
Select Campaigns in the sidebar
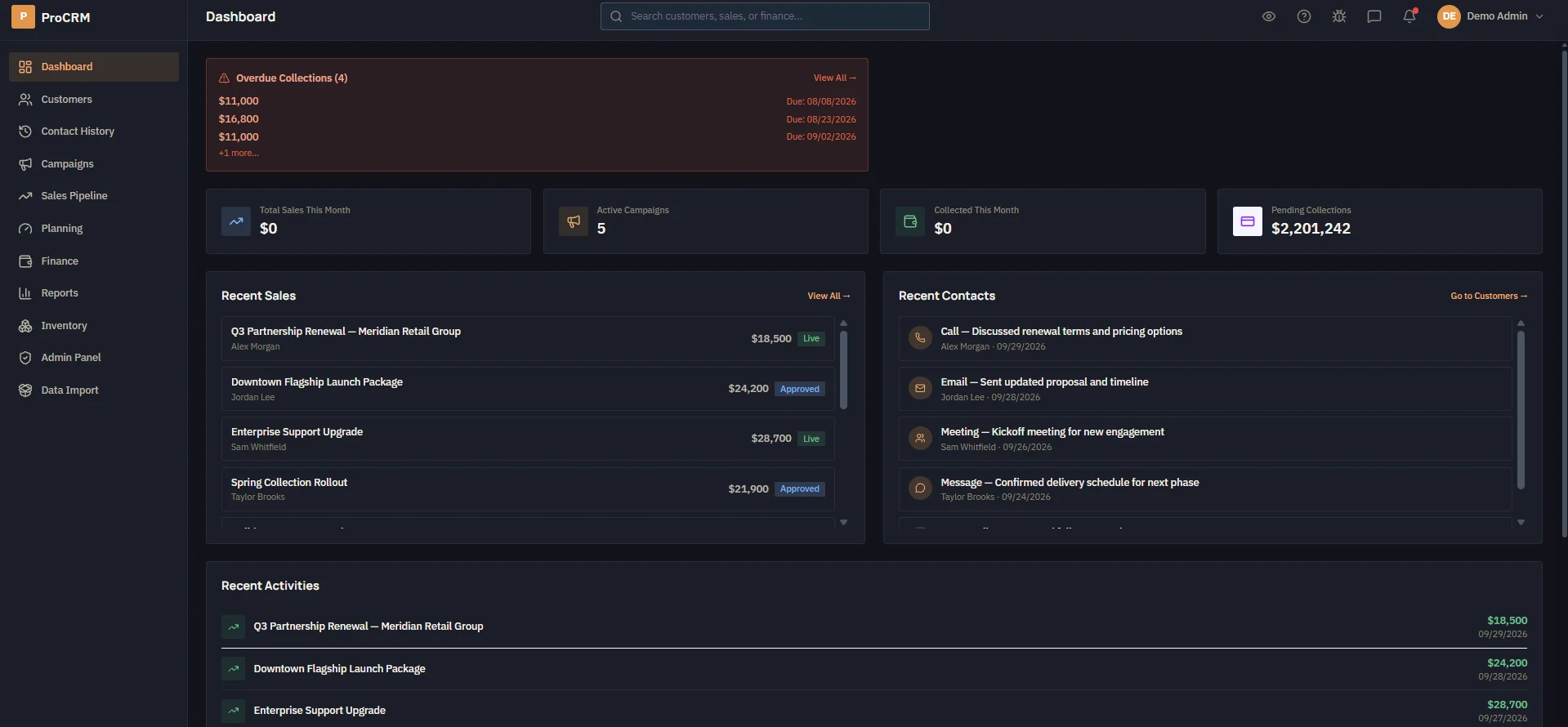click(94, 164)
